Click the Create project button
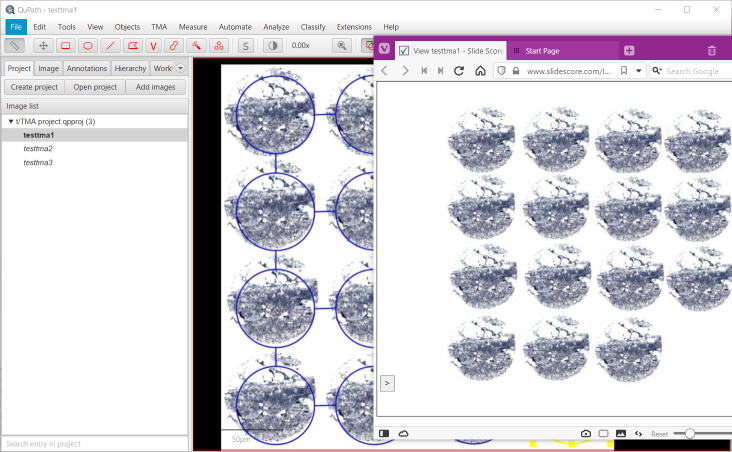This screenshot has width=732, height=452. pyautogui.click(x=35, y=87)
